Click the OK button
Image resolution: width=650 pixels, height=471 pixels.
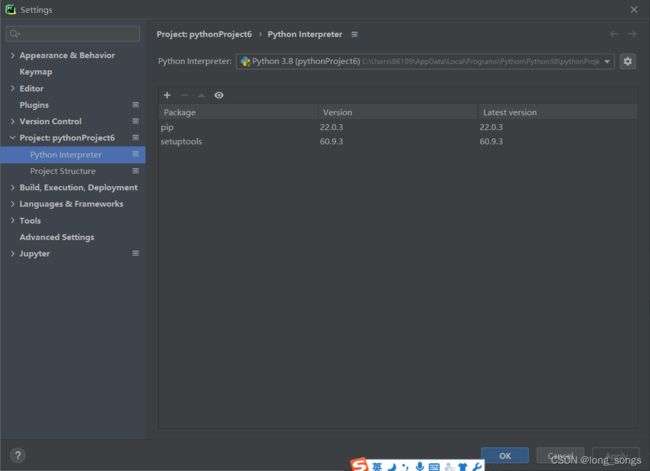(504, 455)
